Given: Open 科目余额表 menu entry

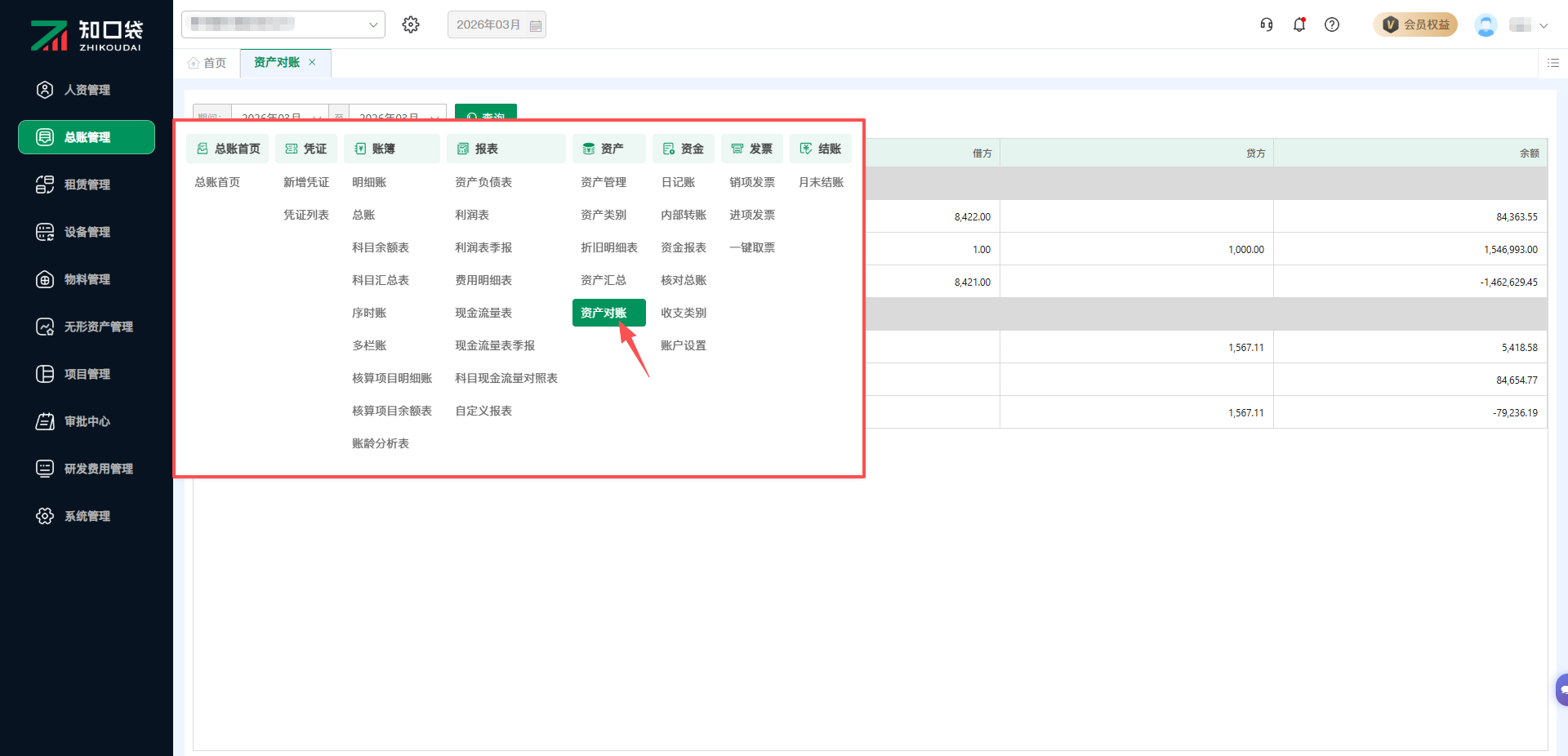Looking at the screenshot, I should coord(381,247).
